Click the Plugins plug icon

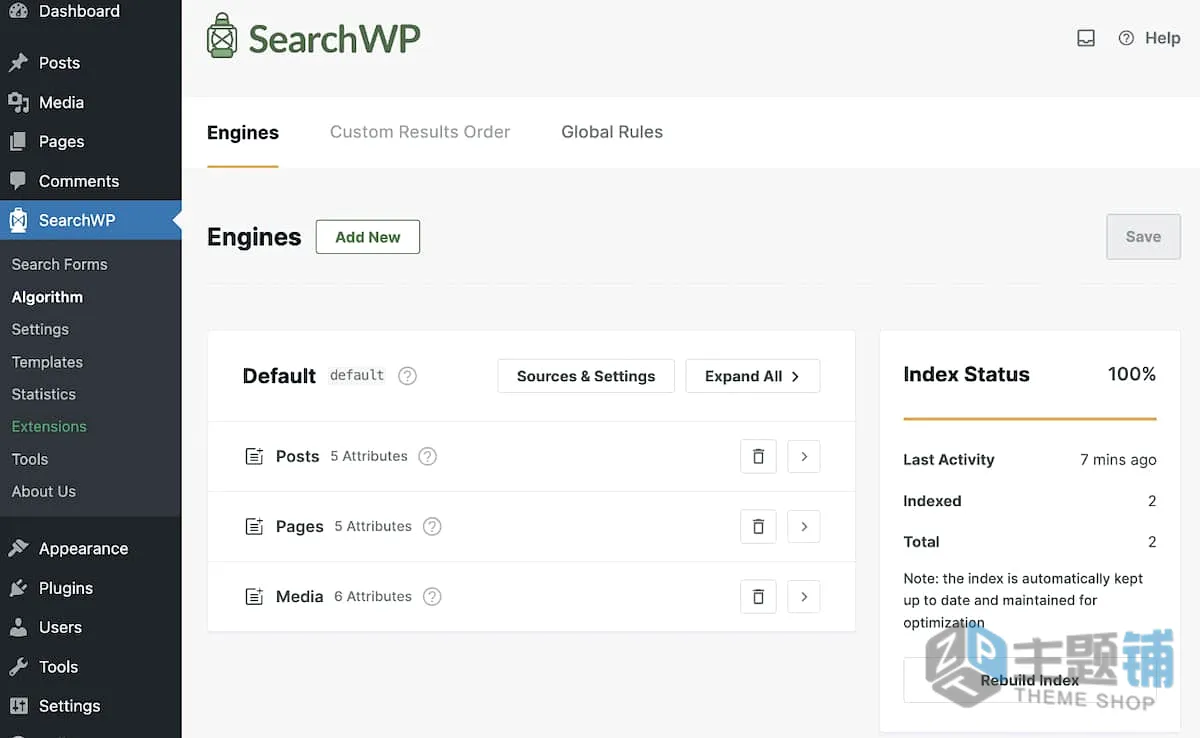[18, 588]
